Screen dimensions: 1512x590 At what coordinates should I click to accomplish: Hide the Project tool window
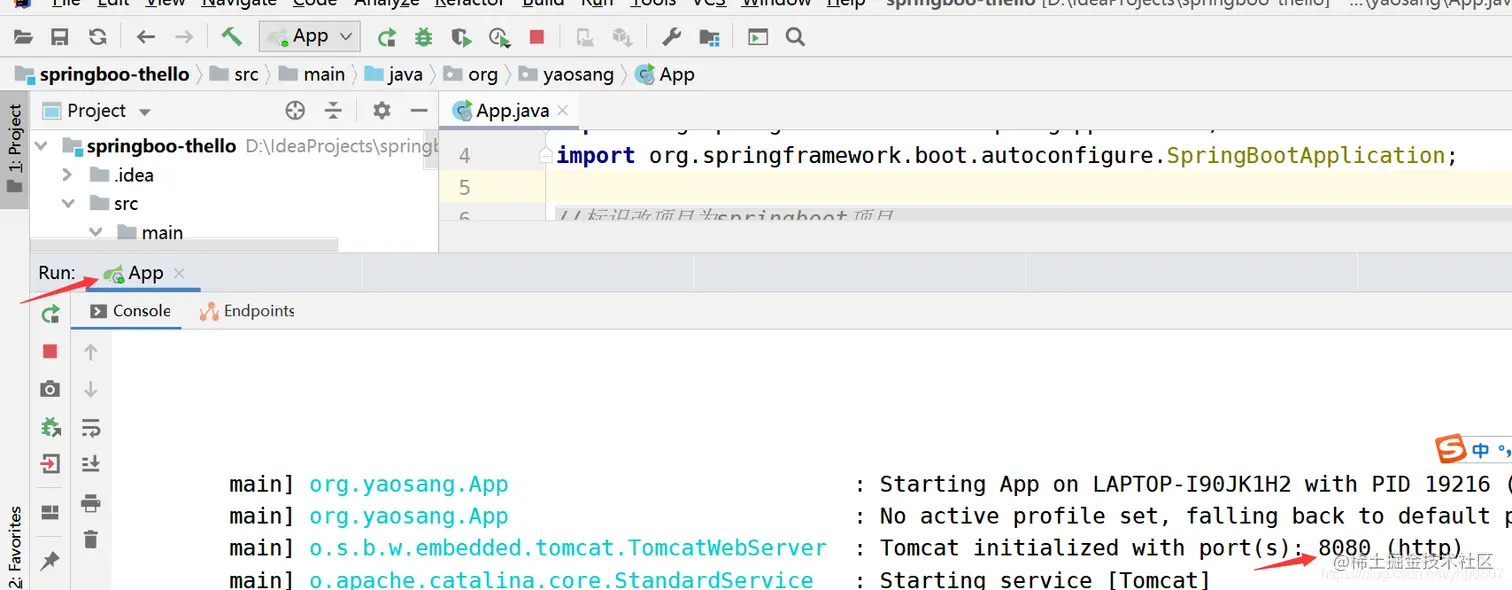point(419,110)
